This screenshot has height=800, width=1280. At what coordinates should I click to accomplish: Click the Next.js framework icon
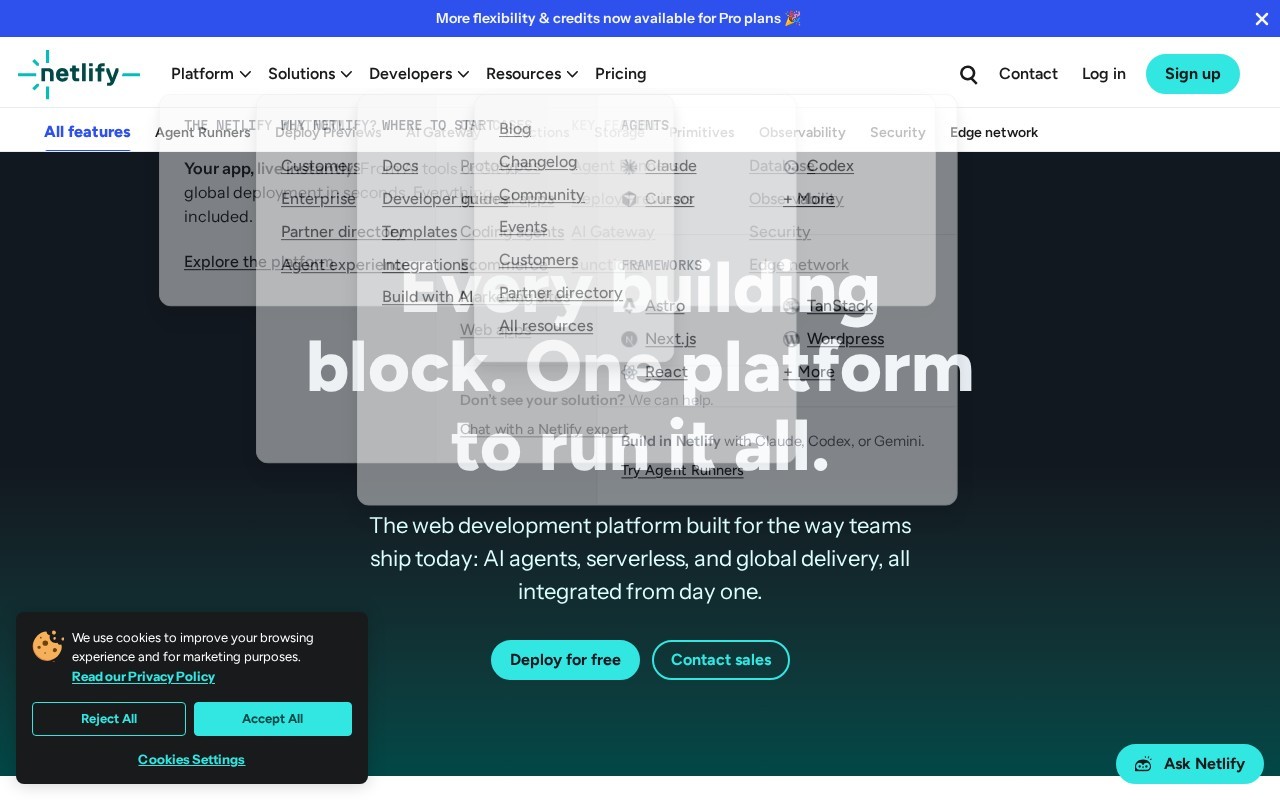pos(629,339)
